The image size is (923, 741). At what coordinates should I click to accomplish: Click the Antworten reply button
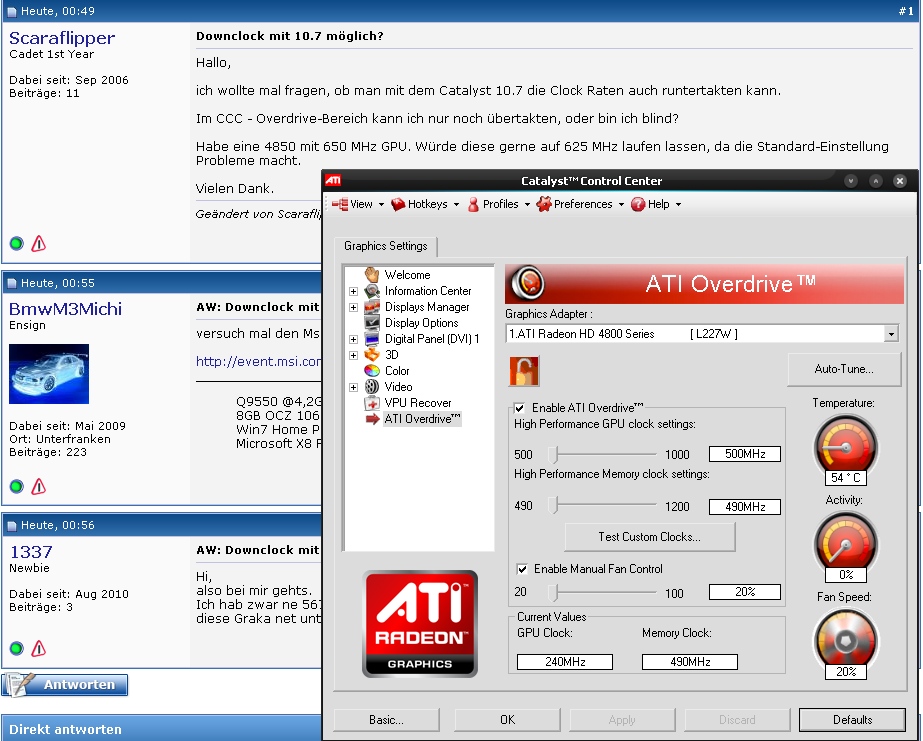point(65,684)
